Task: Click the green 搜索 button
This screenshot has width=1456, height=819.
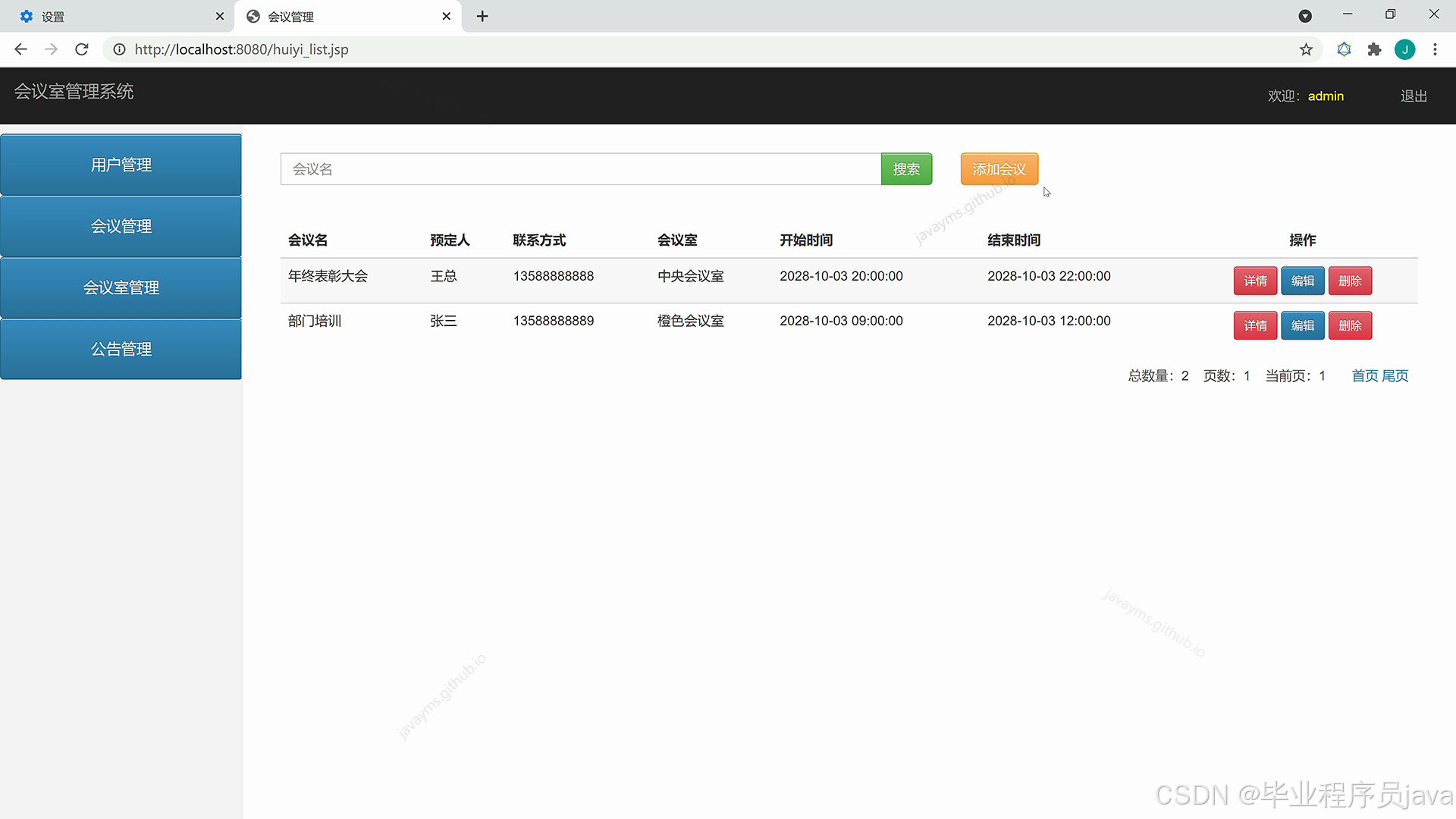Action: point(906,169)
